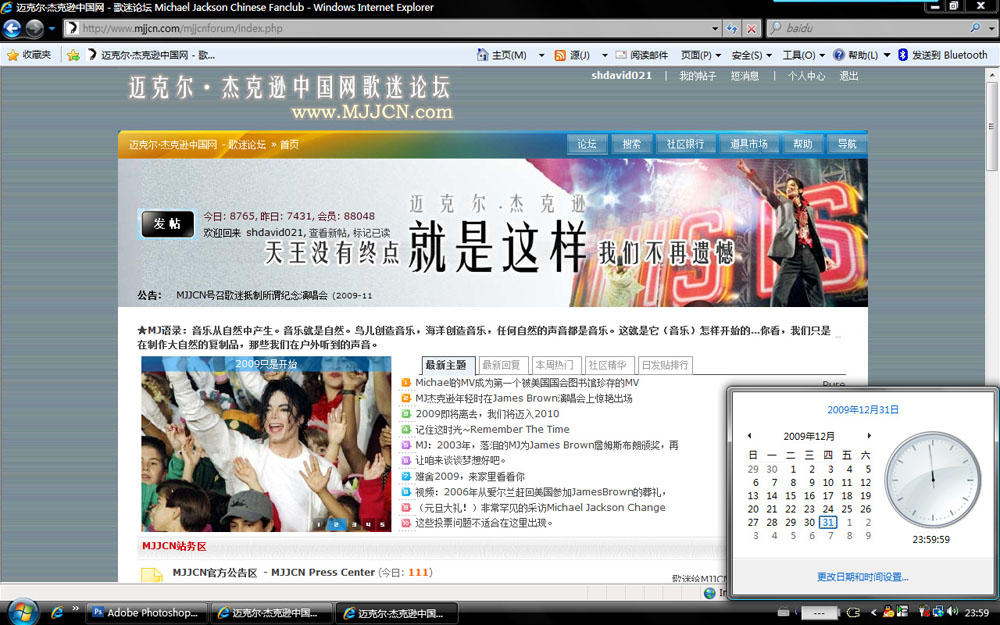Open the shdavid021 username link
The width and height of the screenshot is (1000, 625).
621,75
